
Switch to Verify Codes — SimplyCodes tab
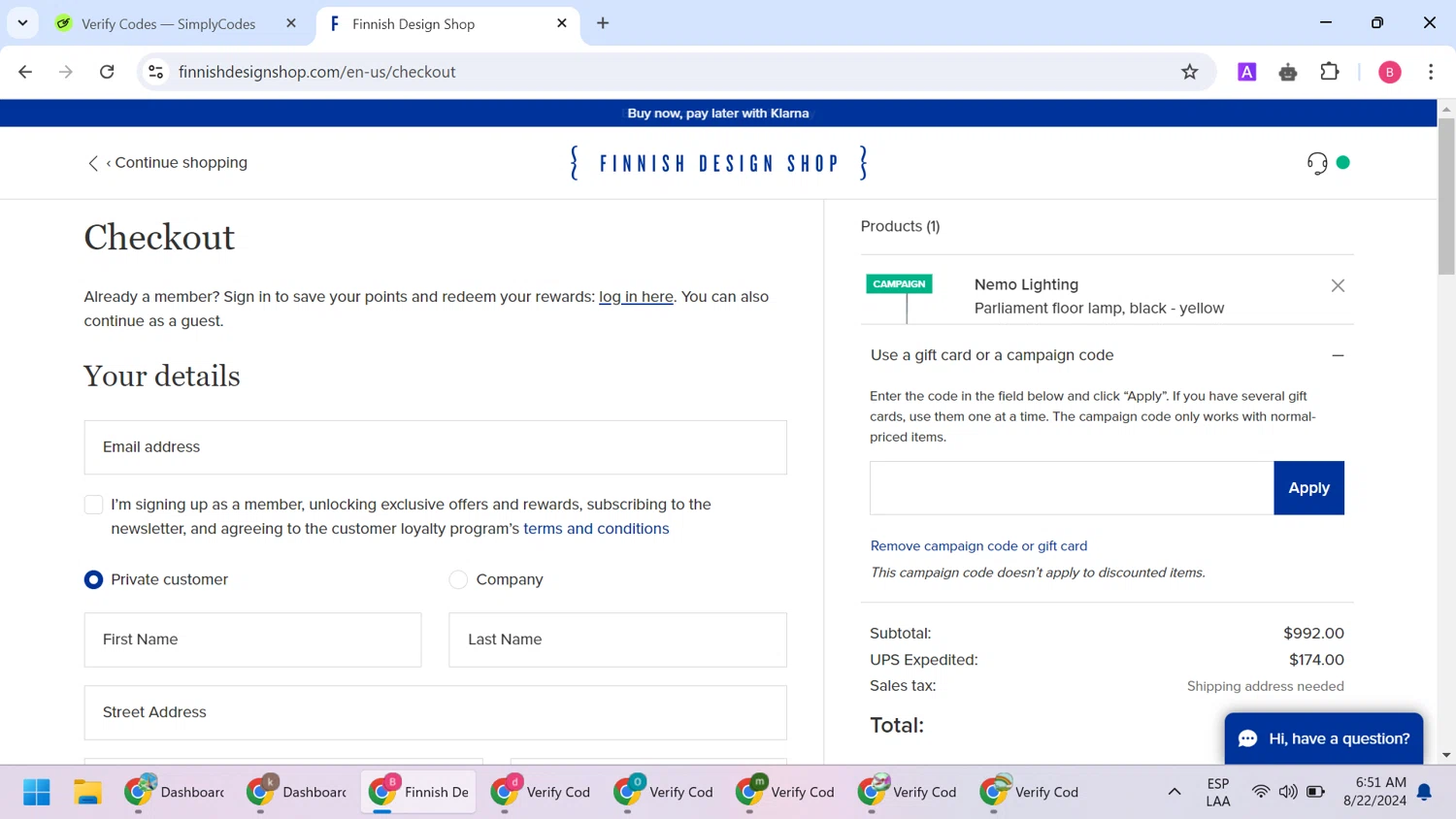coord(168,23)
